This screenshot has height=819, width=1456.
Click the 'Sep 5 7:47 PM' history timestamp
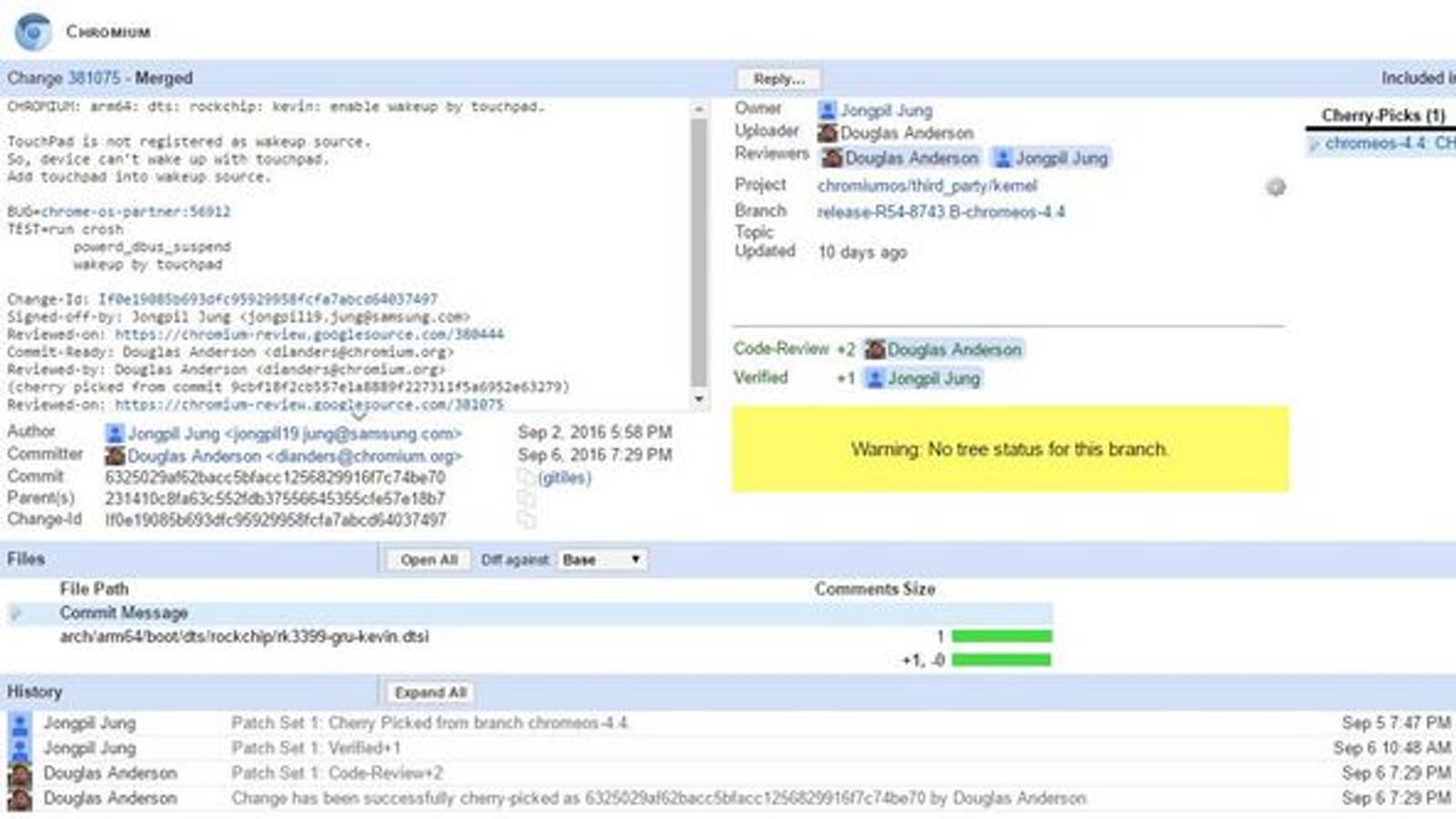(x=1396, y=723)
